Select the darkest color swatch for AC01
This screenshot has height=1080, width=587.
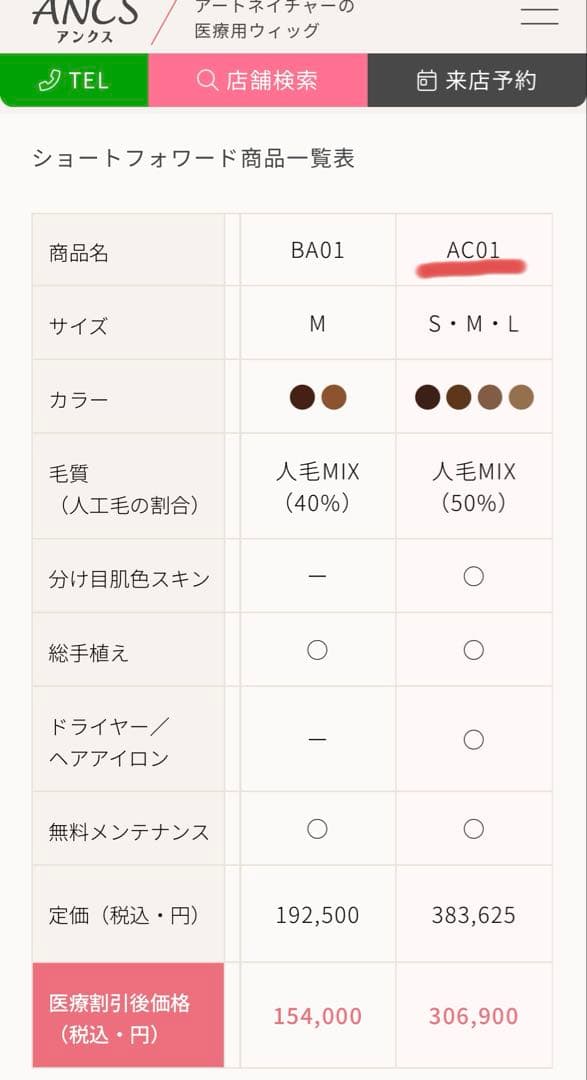click(x=426, y=398)
